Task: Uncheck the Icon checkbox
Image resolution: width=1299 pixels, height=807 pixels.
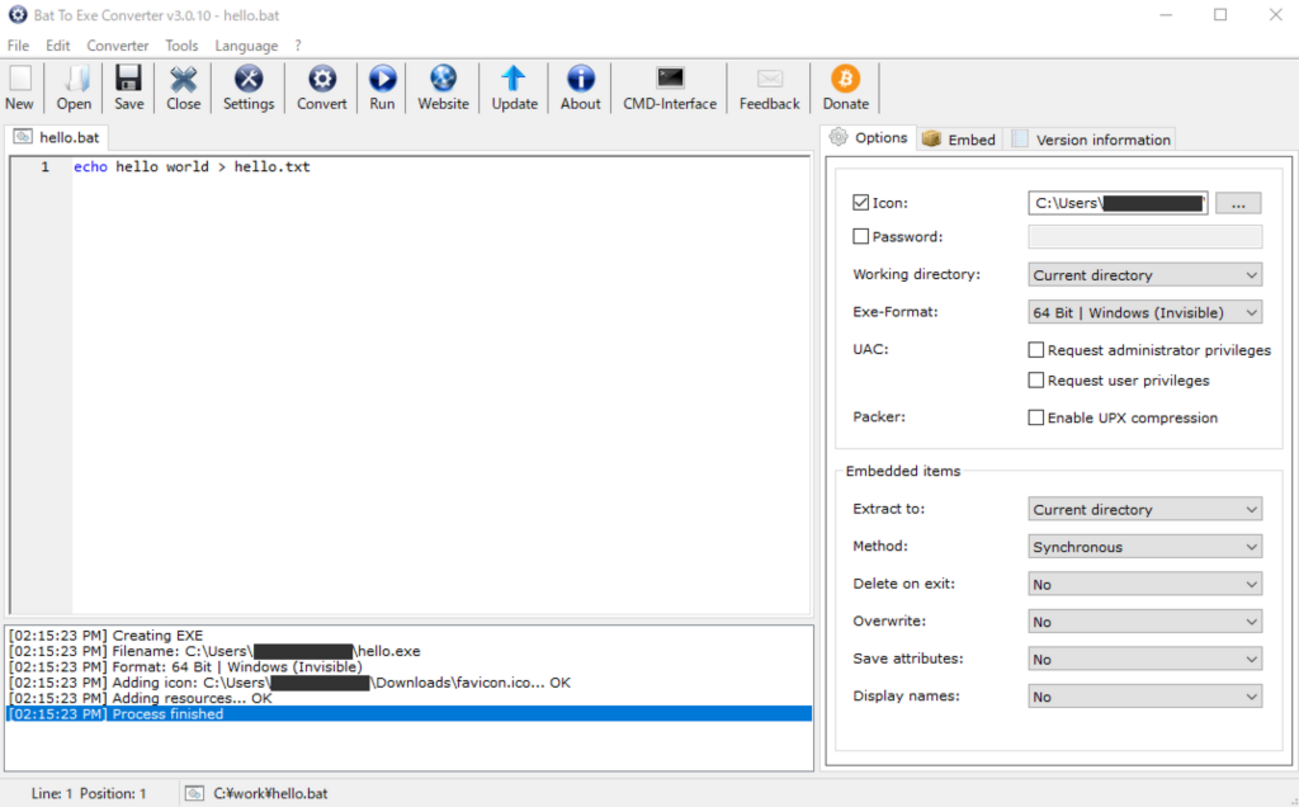Action: pos(860,203)
